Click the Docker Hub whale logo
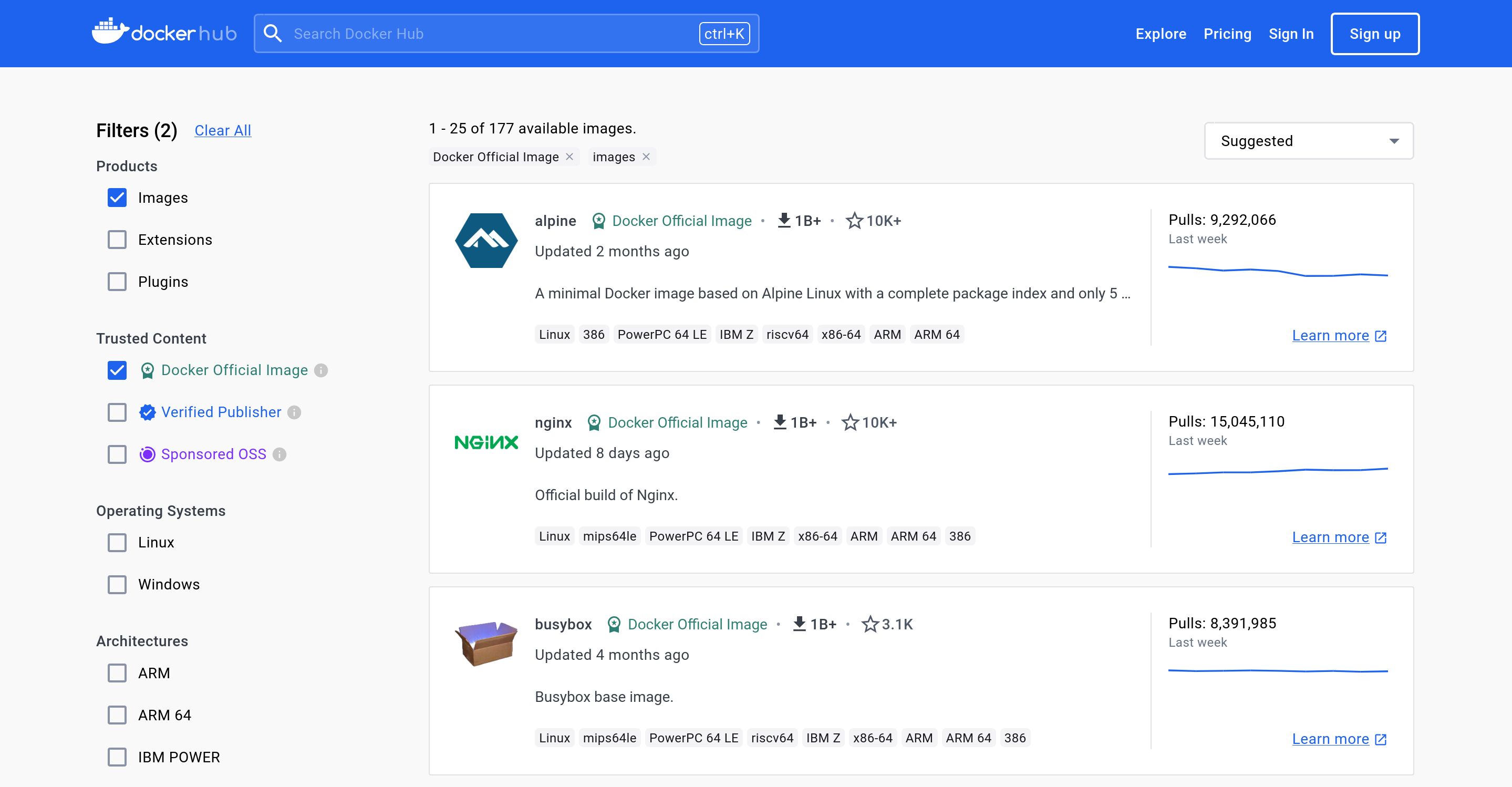The width and height of the screenshot is (1512, 787). point(110,32)
